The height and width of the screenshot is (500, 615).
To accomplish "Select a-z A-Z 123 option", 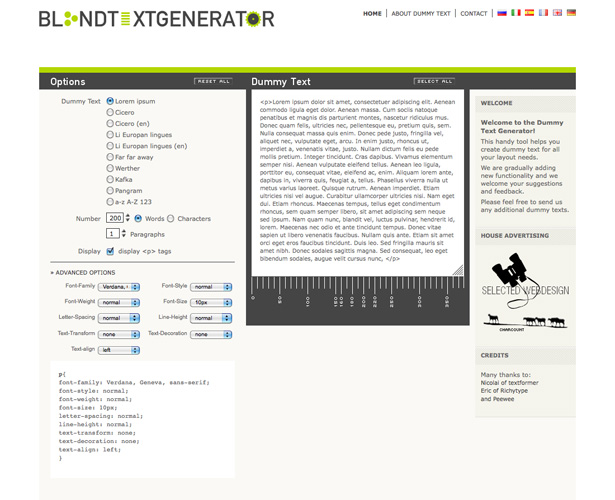I will point(110,202).
